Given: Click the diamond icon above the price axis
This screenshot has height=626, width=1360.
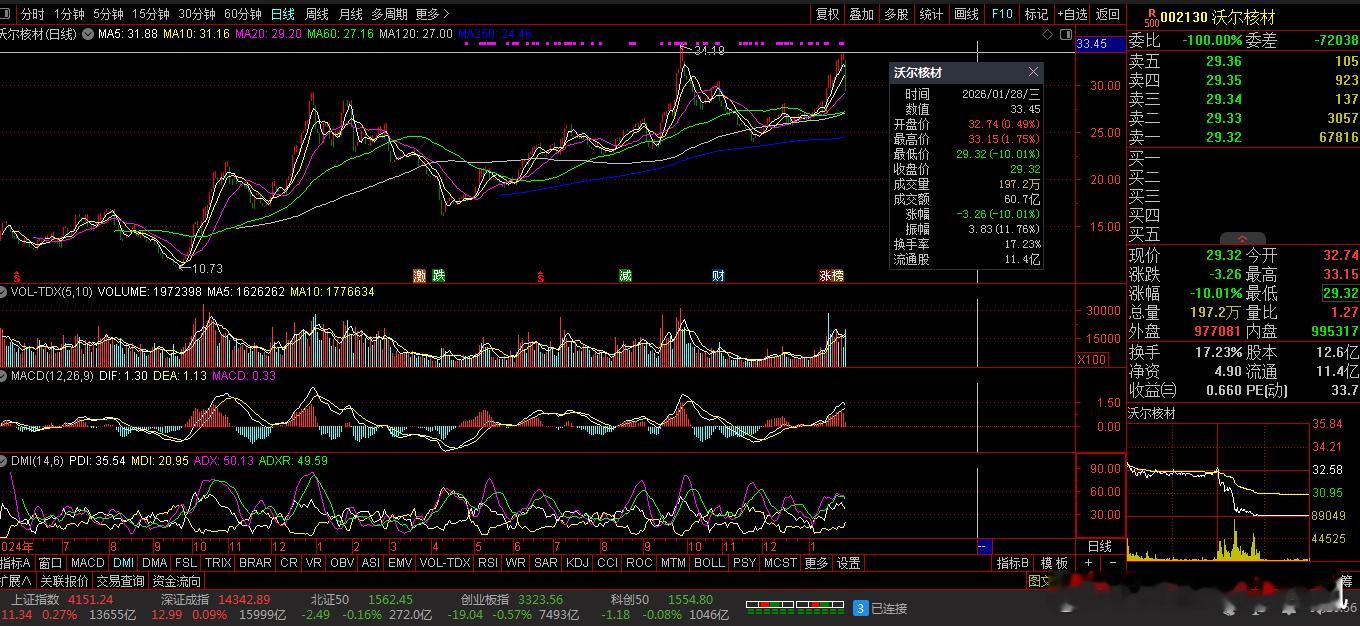Looking at the screenshot, I should pyautogui.click(x=1048, y=34).
